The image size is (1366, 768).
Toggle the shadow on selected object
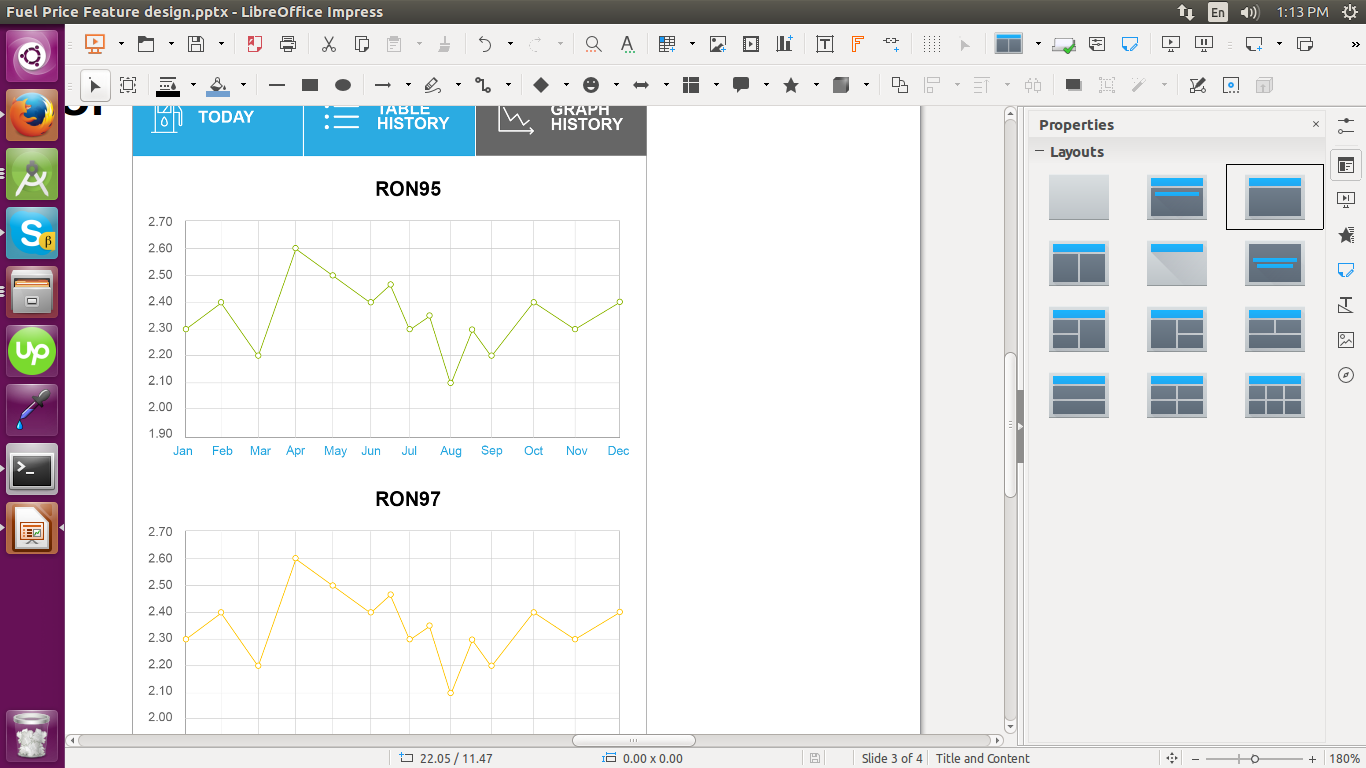pyautogui.click(x=1073, y=85)
